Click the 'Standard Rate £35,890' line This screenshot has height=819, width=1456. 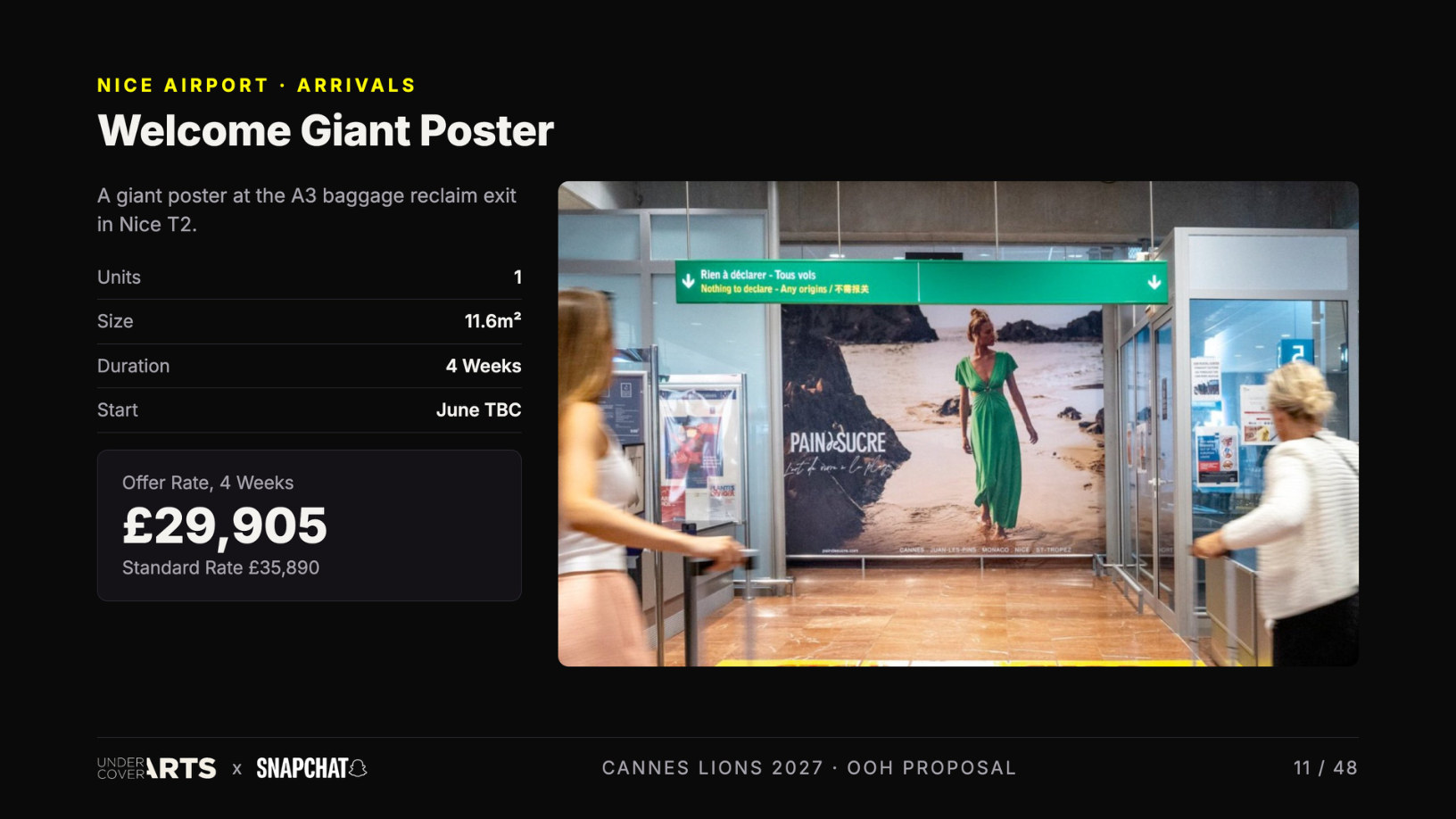point(220,567)
